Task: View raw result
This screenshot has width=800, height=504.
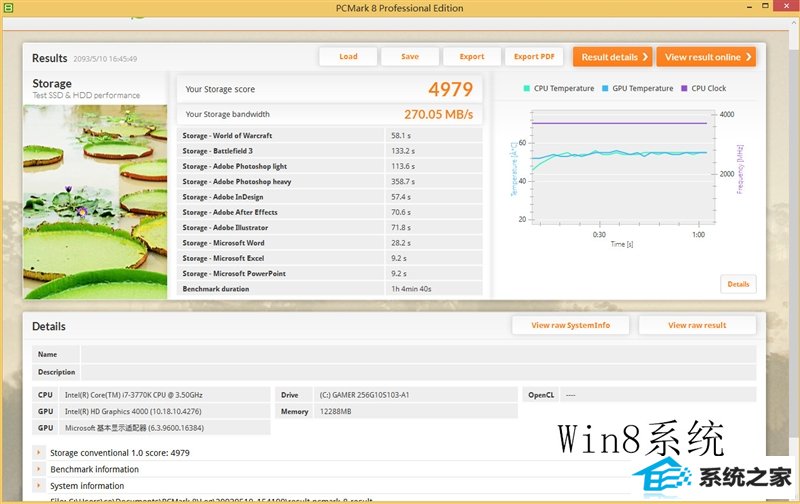Action: point(697,325)
